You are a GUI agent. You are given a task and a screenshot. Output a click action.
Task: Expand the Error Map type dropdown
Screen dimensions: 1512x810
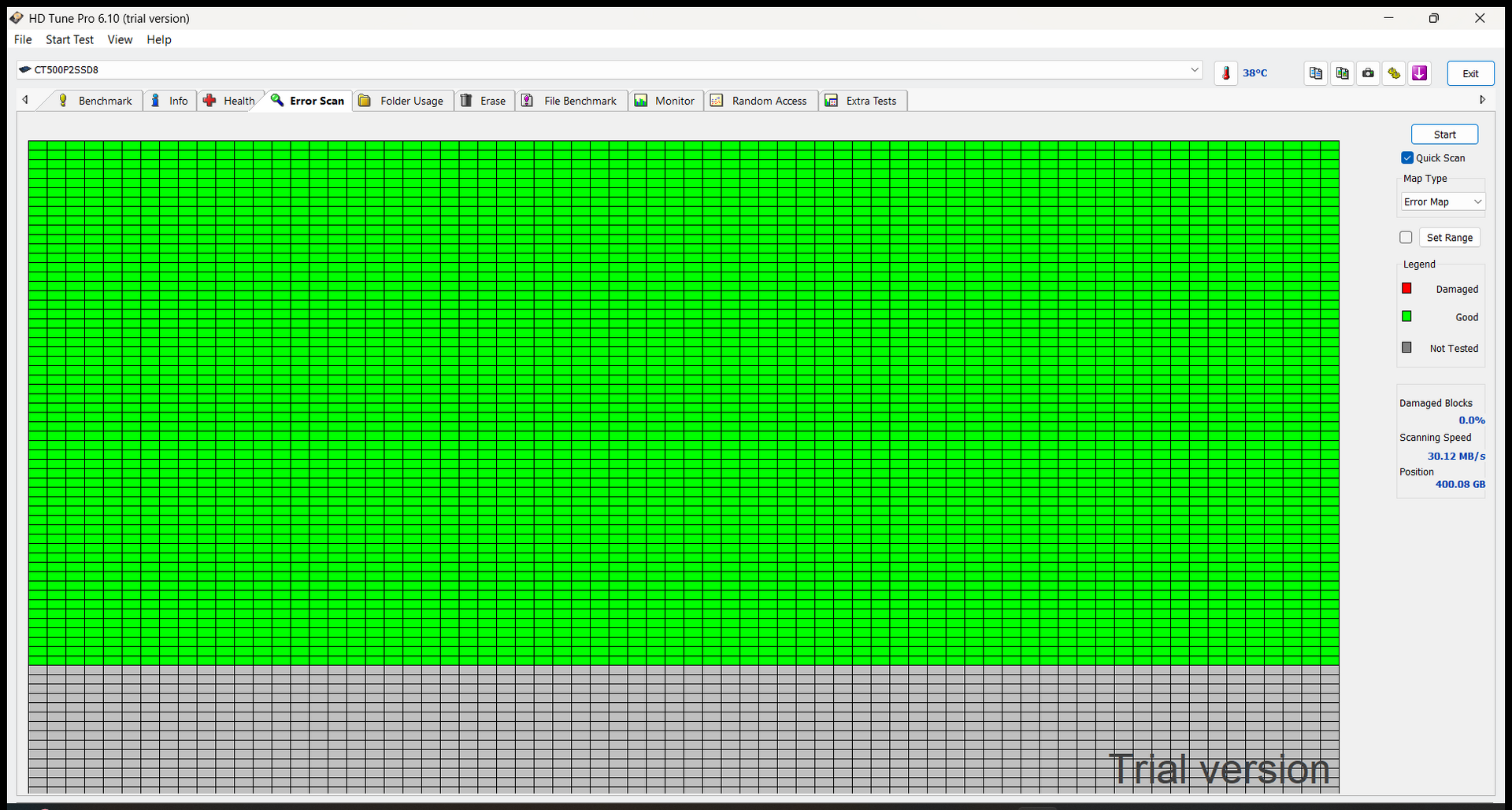pyautogui.click(x=1443, y=202)
